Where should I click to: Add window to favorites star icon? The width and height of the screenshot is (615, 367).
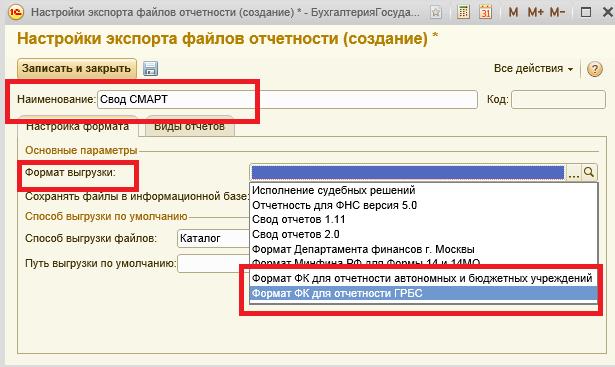tap(436, 13)
